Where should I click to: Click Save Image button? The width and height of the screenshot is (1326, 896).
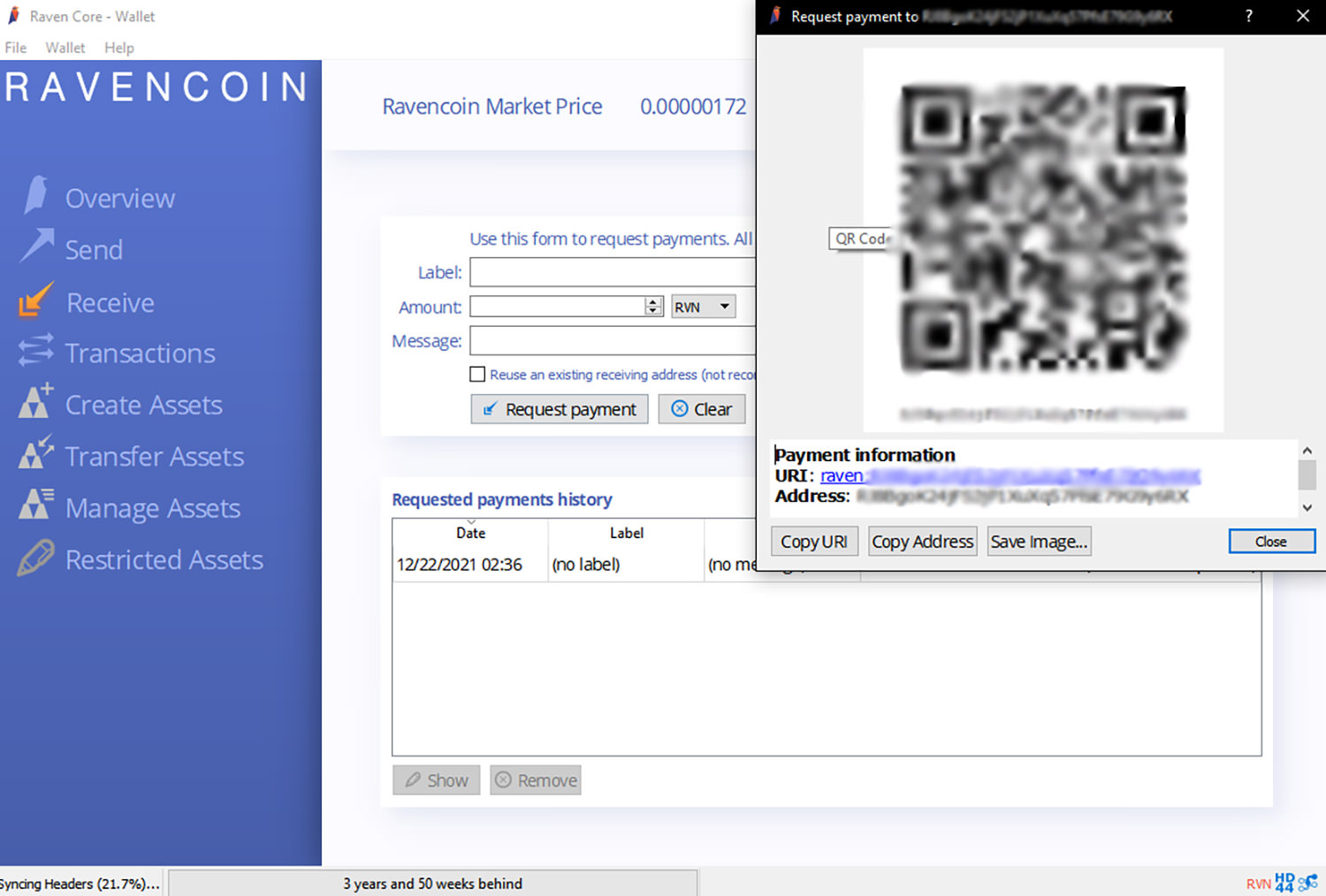[x=1040, y=542]
